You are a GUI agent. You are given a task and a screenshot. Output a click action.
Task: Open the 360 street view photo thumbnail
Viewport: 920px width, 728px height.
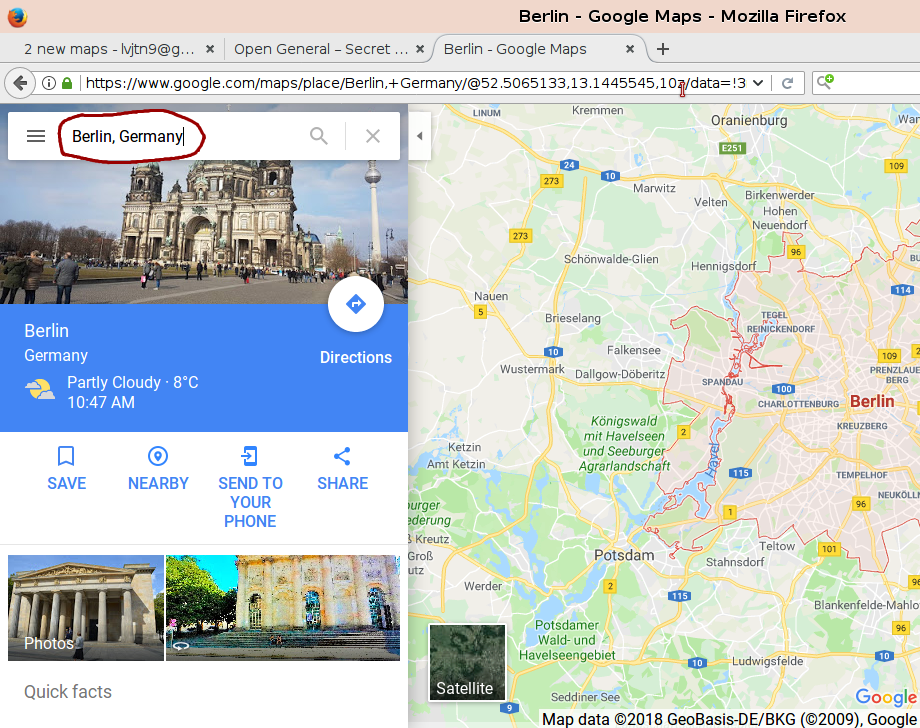point(283,608)
